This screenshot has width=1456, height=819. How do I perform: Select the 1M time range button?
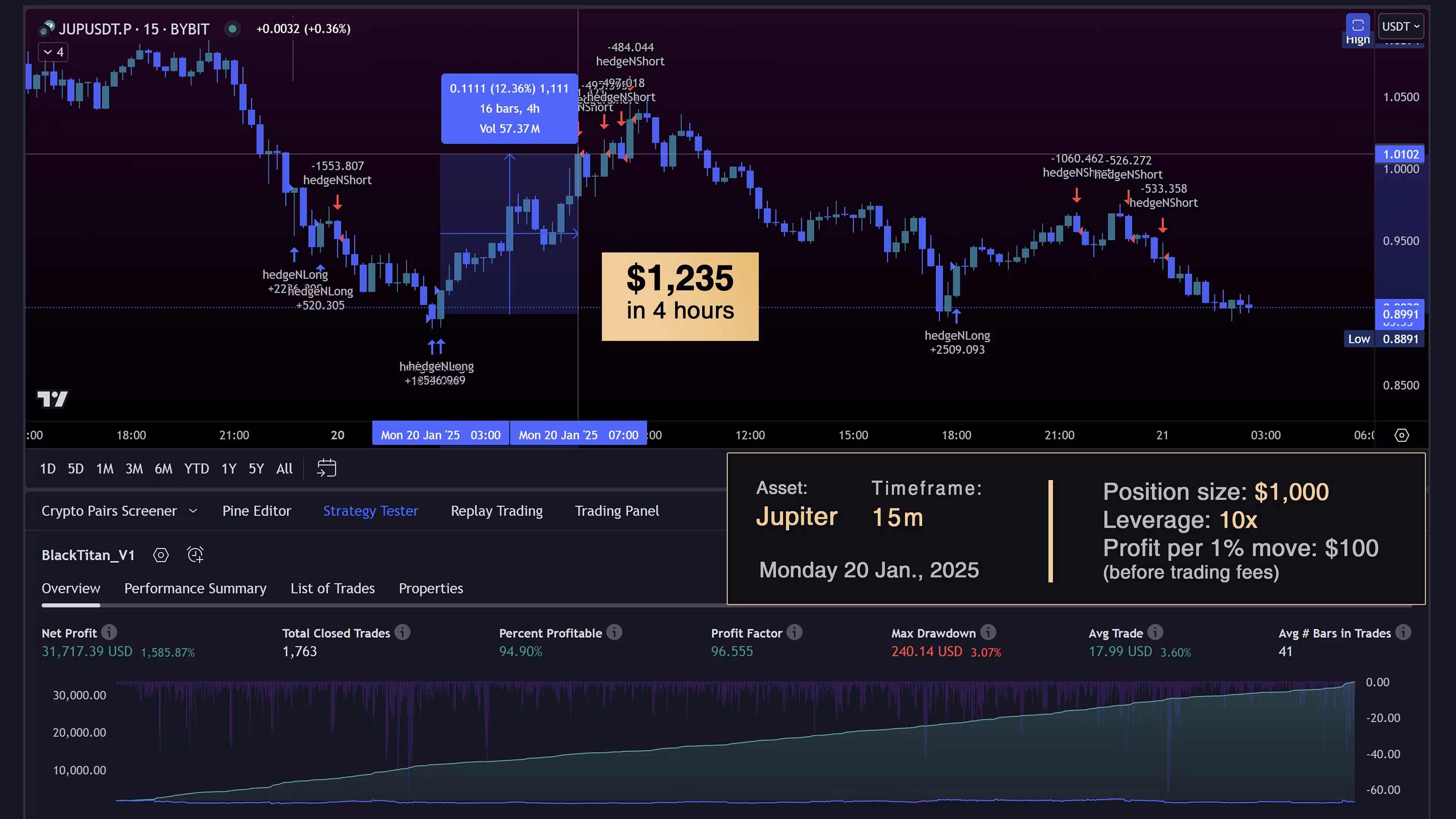[105, 469]
